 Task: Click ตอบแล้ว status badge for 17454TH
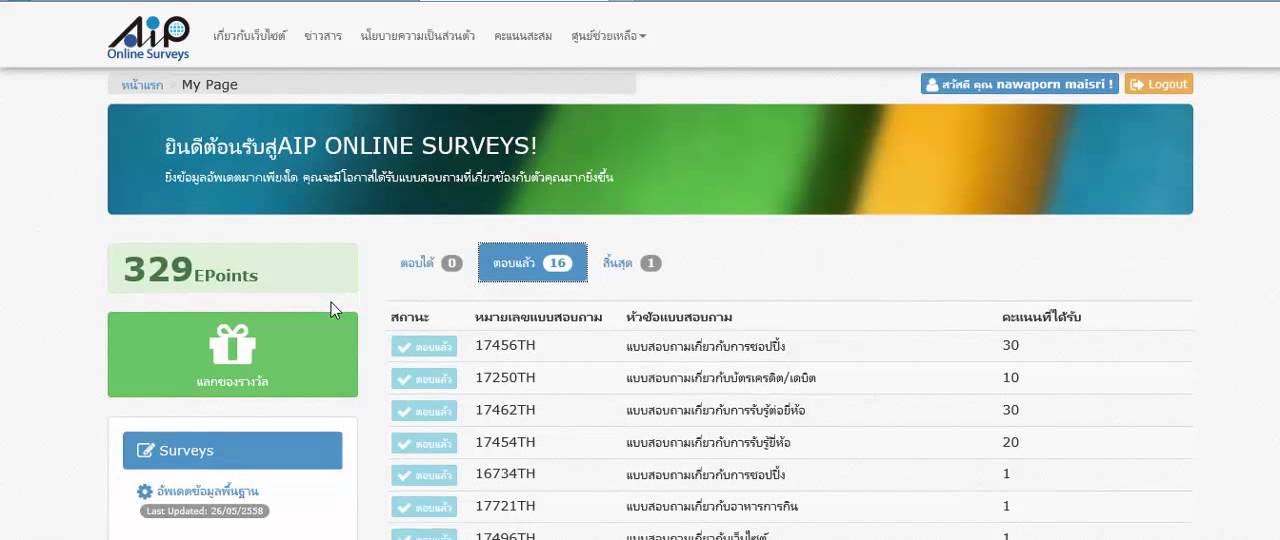click(424, 443)
